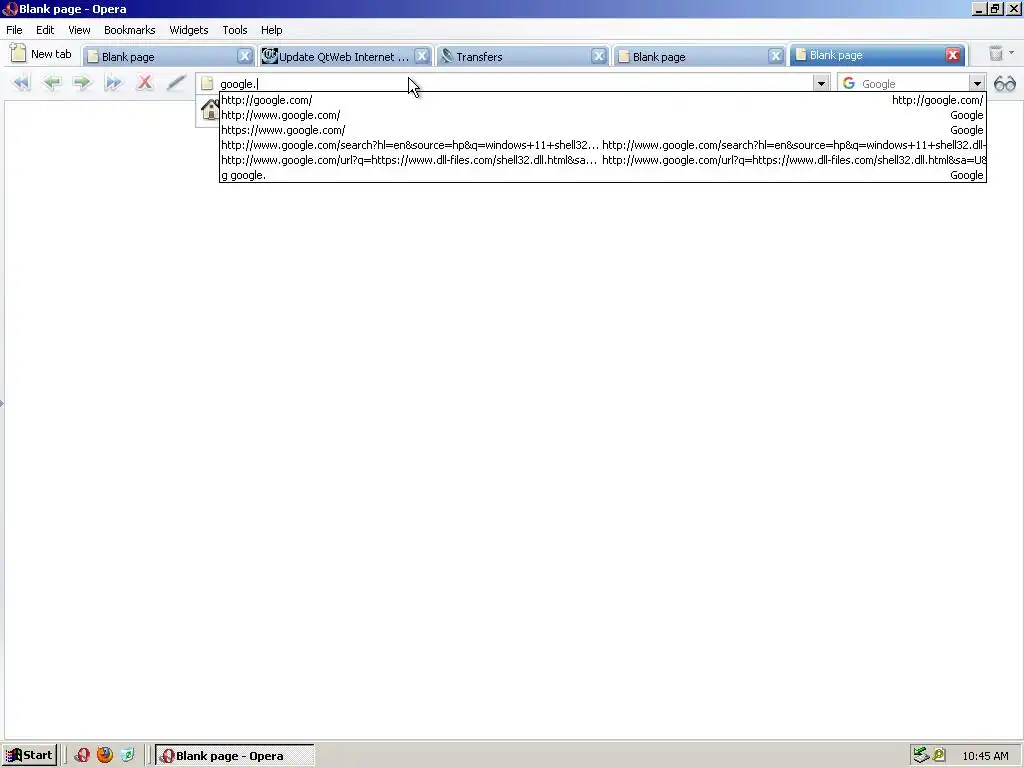Close the Transfers tab
1024x768 pixels.
pyautogui.click(x=598, y=56)
